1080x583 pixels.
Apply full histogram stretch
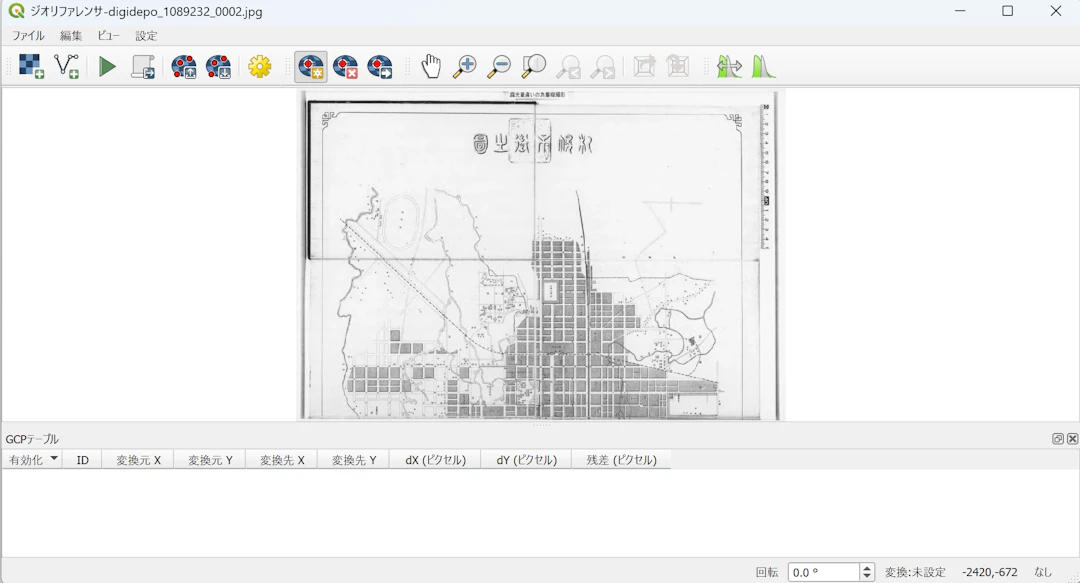(729, 66)
